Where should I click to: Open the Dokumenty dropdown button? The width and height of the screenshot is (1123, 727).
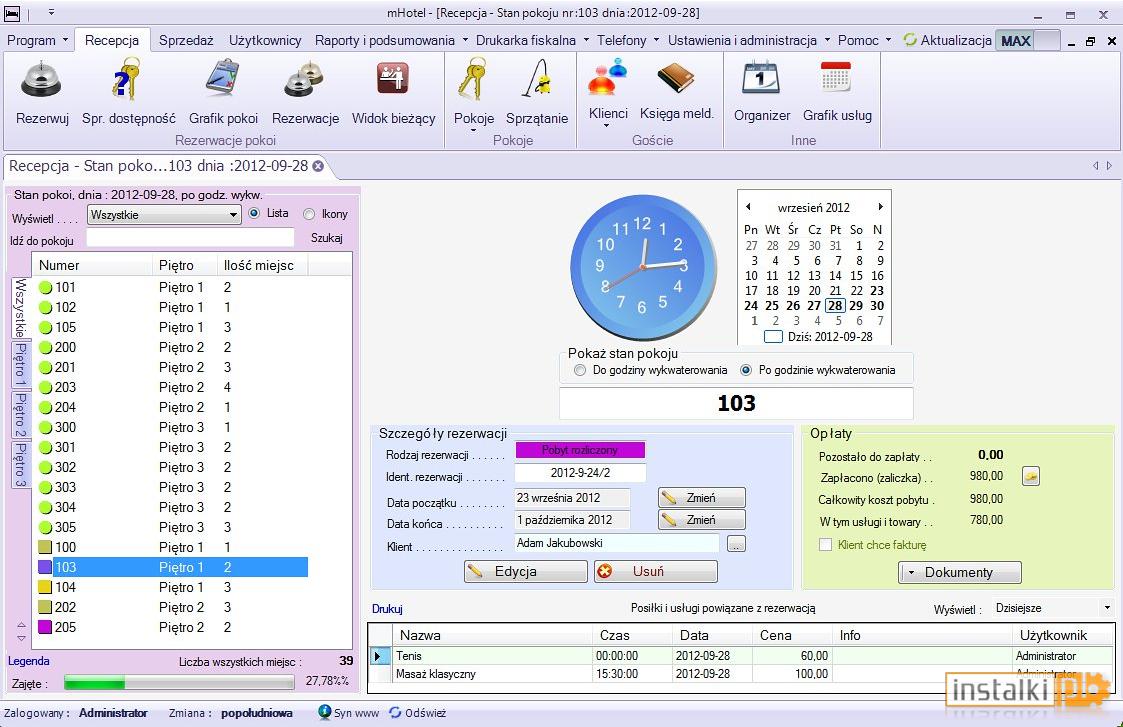960,572
